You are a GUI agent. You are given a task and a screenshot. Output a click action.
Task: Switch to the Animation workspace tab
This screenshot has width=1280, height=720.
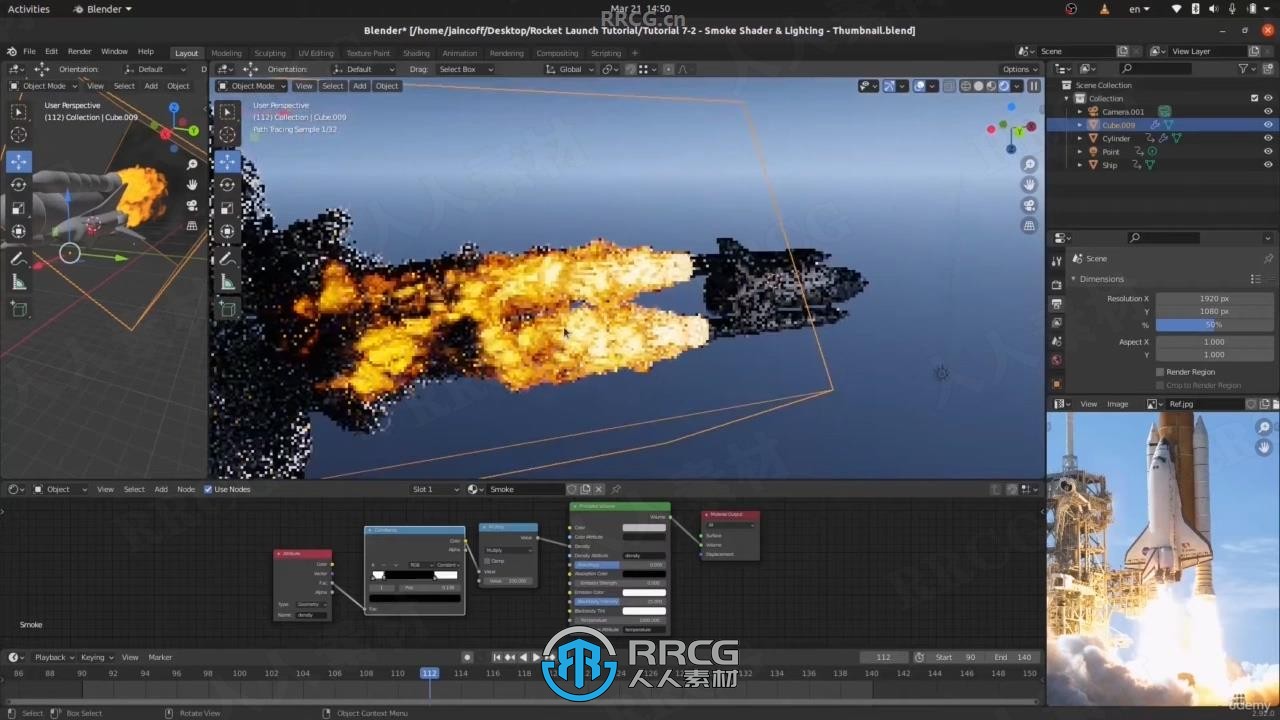[459, 53]
